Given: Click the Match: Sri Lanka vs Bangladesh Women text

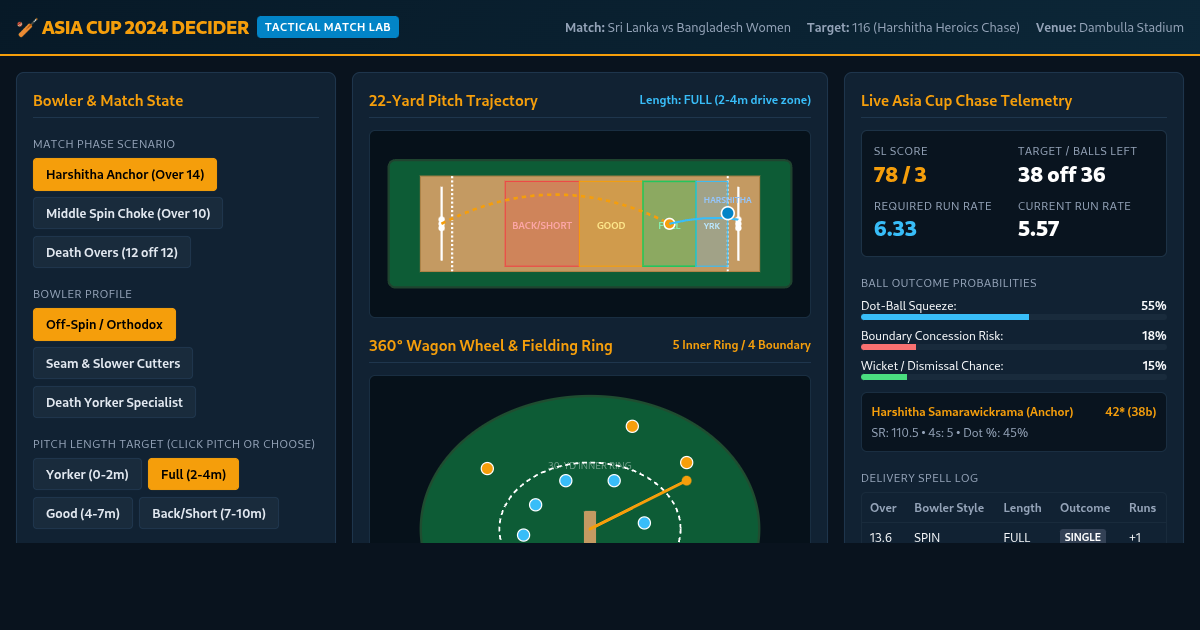Looking at the screenshot, I should (678, 28).
